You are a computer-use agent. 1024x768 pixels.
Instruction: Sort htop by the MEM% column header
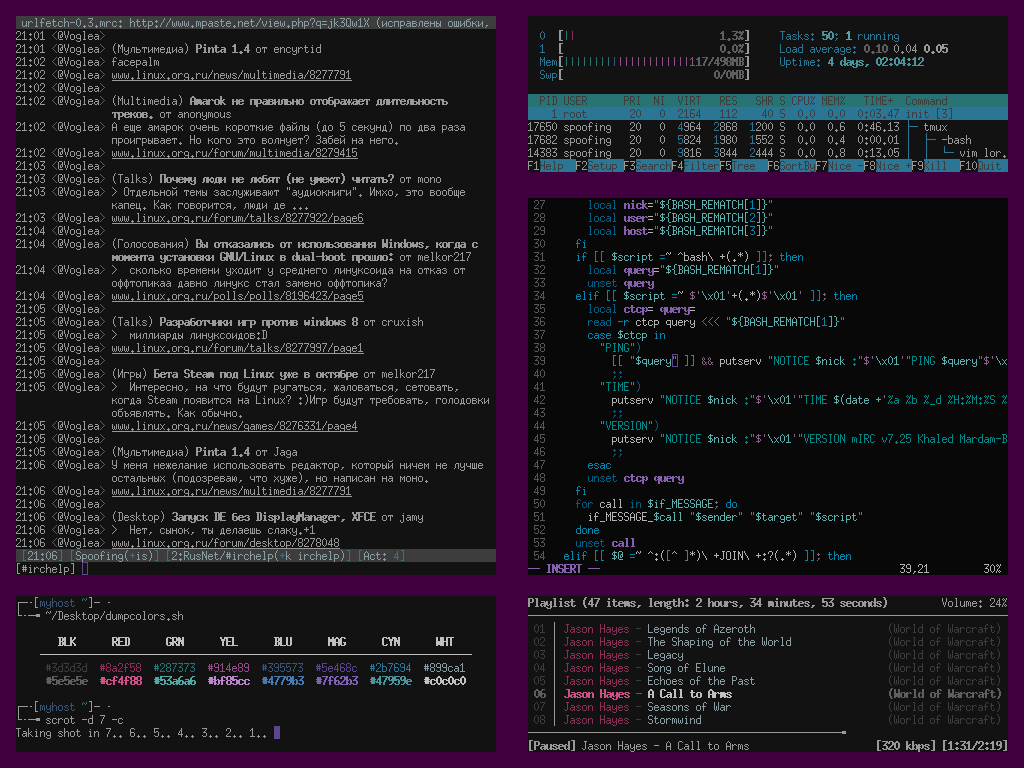point(833,101)
